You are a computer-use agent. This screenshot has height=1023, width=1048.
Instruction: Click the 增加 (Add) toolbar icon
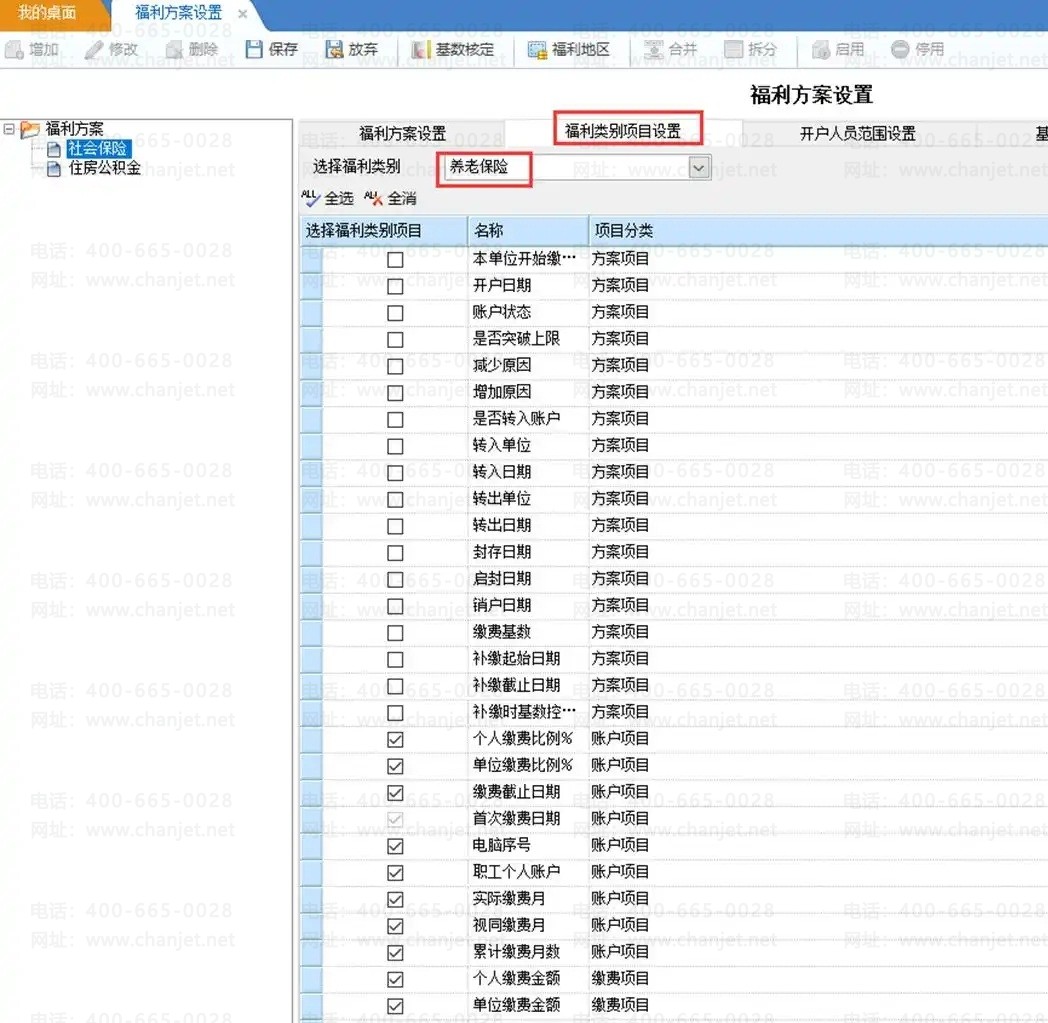click(x=15, y=49)
